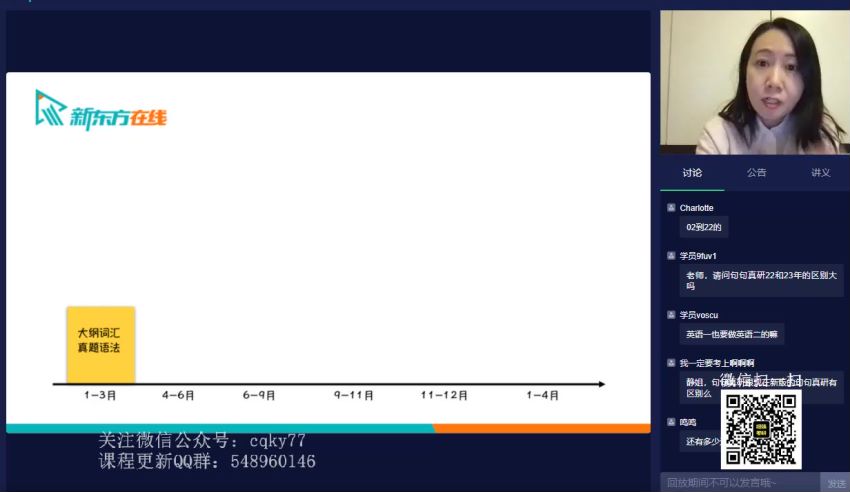Screen dimensions: 850x492
Task: Click Charlotte's user avatar icon in chat
Action: click(671, 208)
